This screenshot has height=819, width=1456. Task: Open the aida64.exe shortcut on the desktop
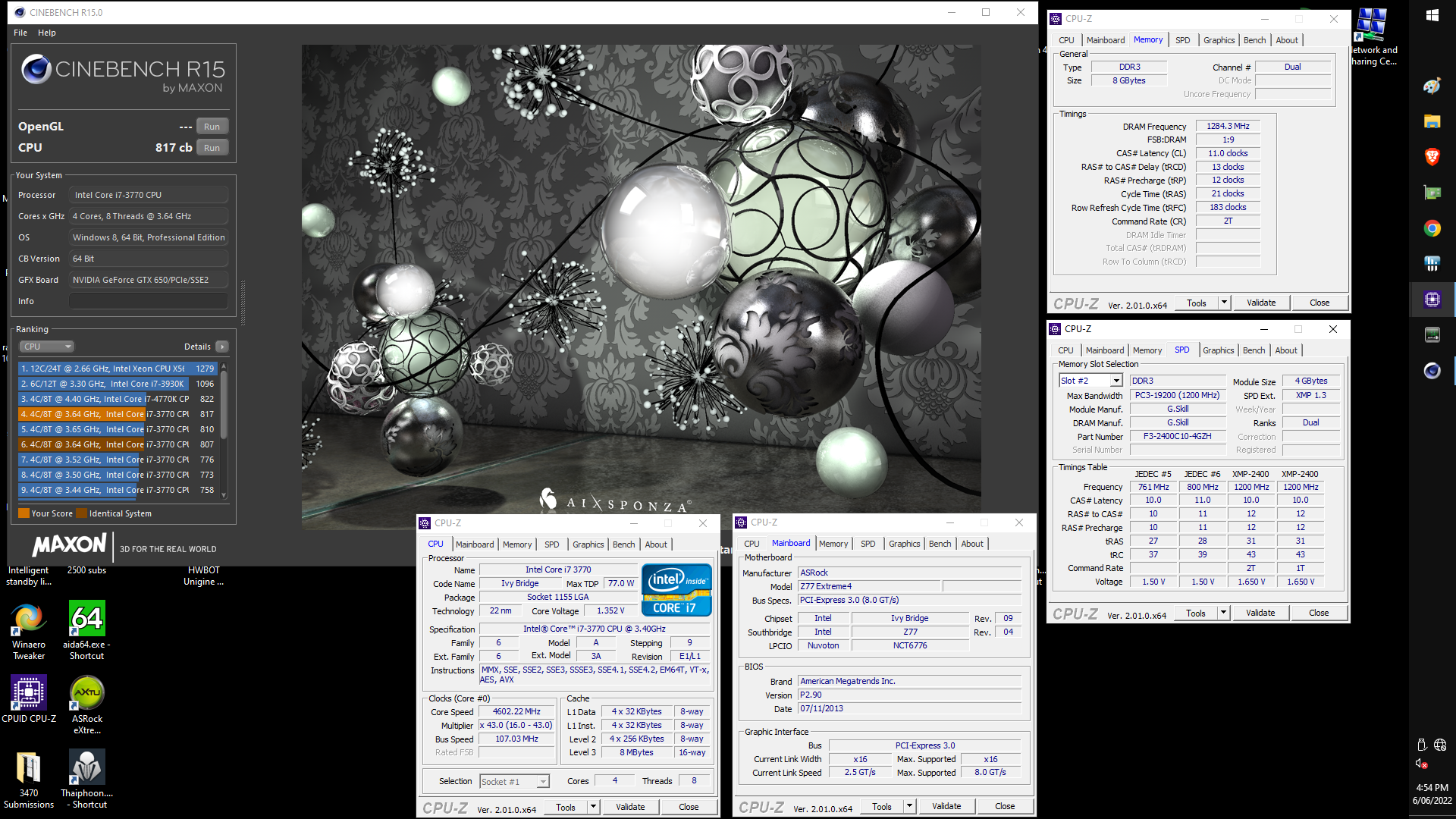(86, 632)
